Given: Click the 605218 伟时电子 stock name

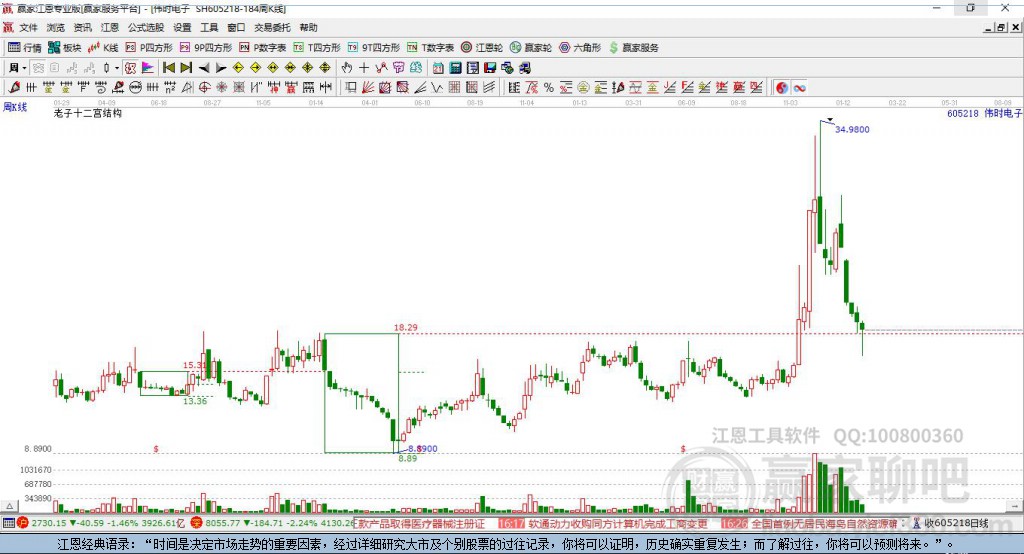Looking at the screenshot, I should click(984, 113).
